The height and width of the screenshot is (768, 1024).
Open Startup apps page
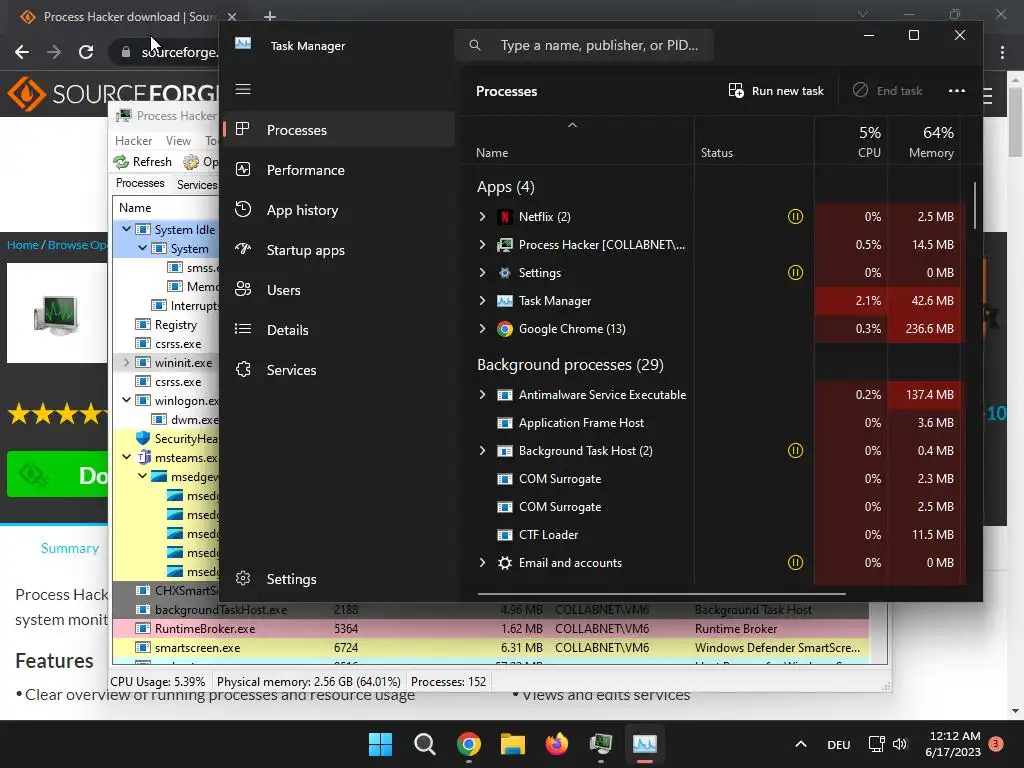click(x=338, y=249)
